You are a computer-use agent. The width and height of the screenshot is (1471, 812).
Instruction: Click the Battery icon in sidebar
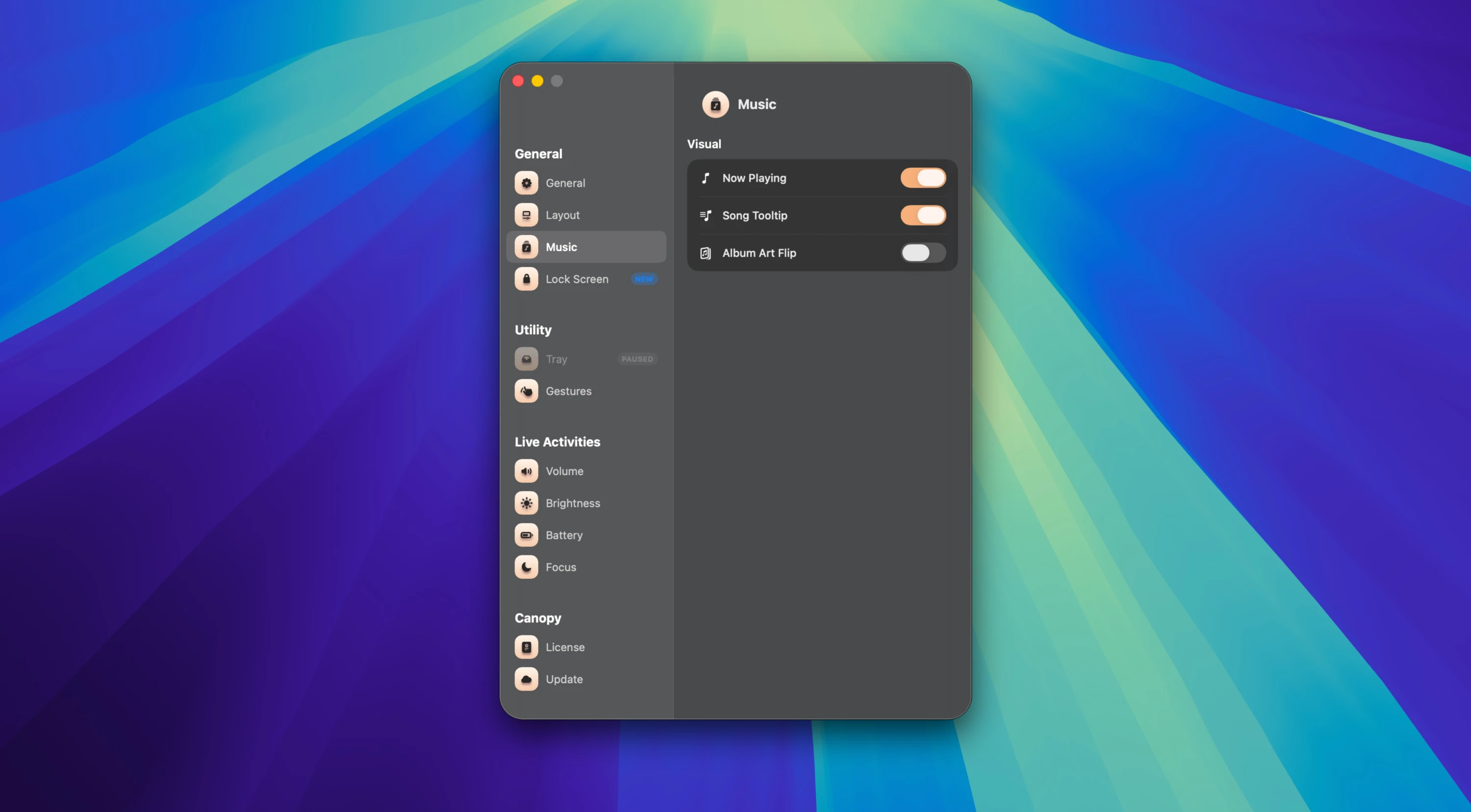[x=526, y=535]
